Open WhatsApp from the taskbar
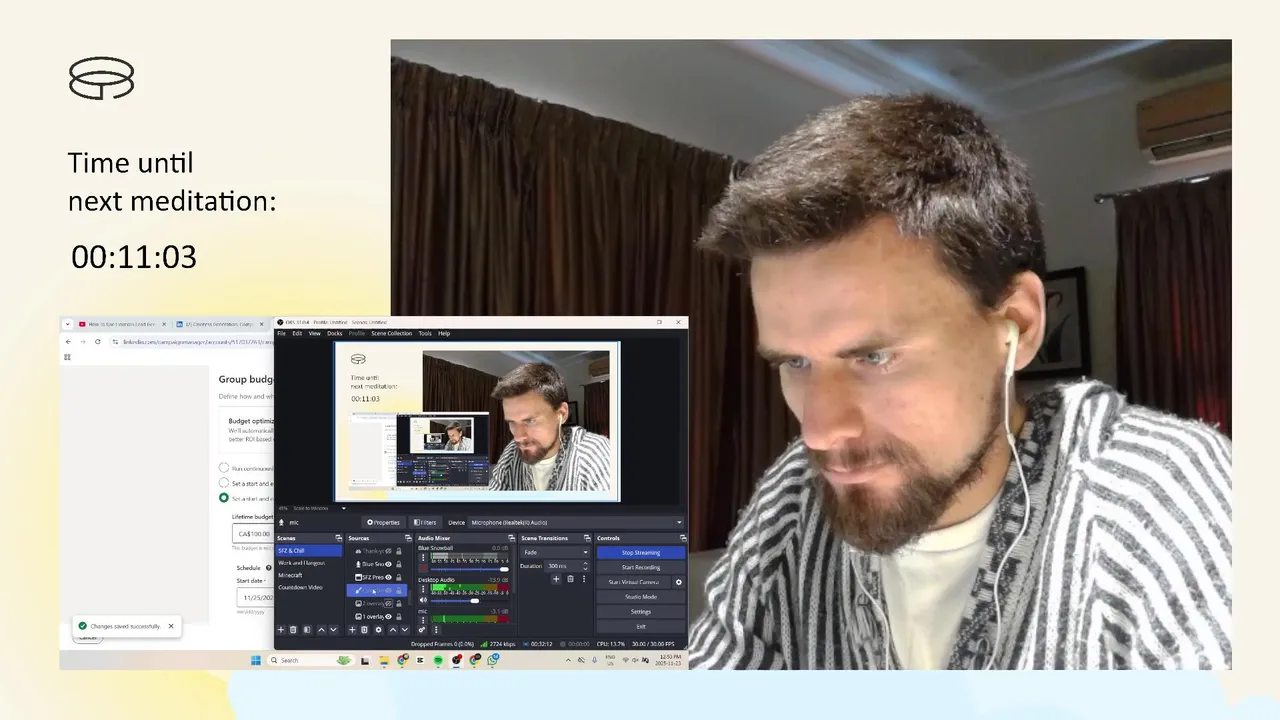Image resolution: width=1280 pixels, height=720 pixels. (493, 660)
